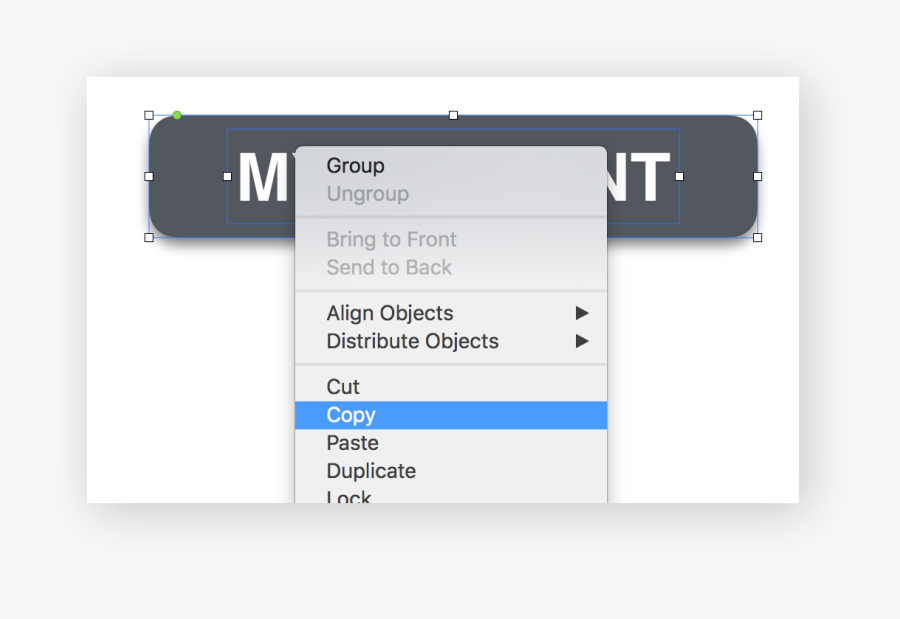The width and height of the screenshot is (900, 619).
Task: Select the Group command
Action: click(x=356, y=165)
